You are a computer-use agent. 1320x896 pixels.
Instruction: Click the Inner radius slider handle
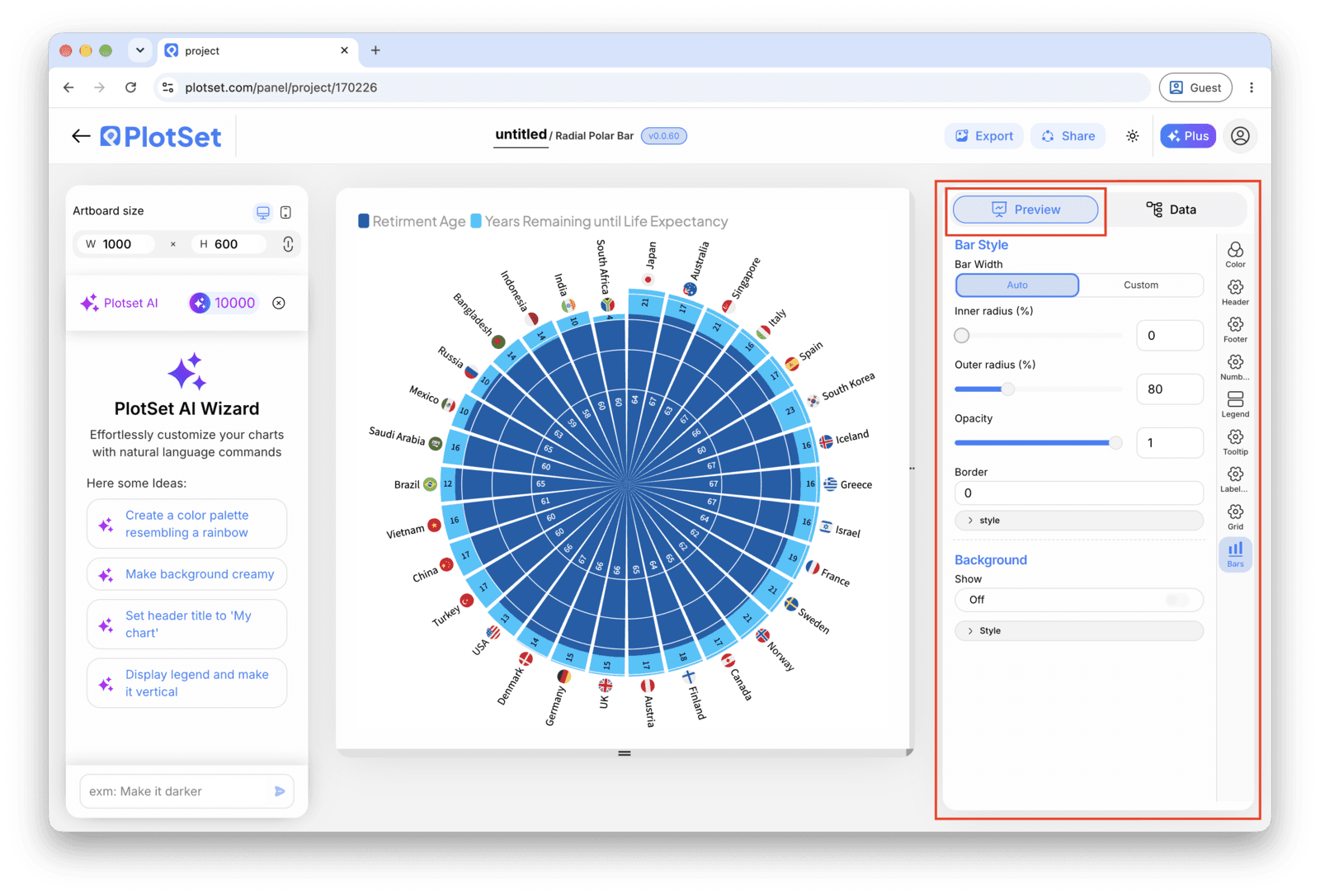point(962,336)
